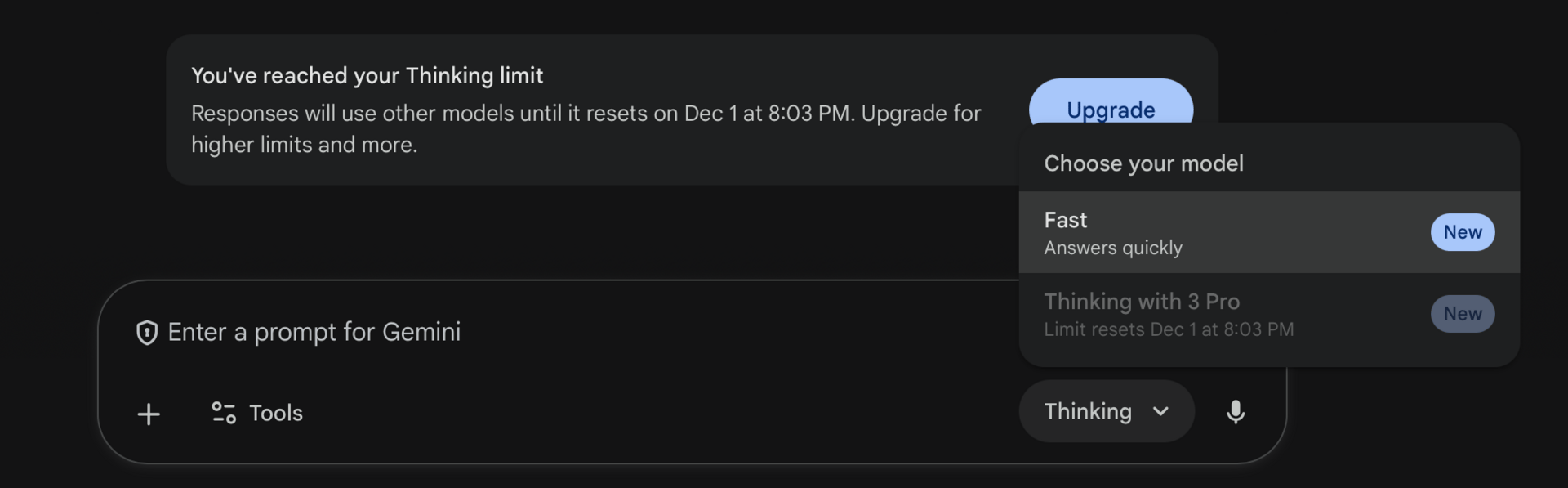Click the plus icon to add attachments
Screen dimensions: 1568x488
click(149, 414)
